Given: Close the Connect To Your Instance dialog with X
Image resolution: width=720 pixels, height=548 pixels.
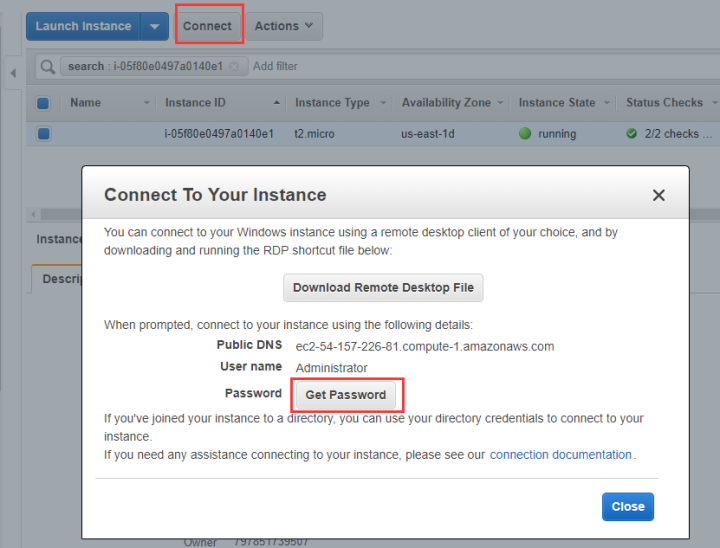Looking at the screenshot, I should [x=658, y=195].
